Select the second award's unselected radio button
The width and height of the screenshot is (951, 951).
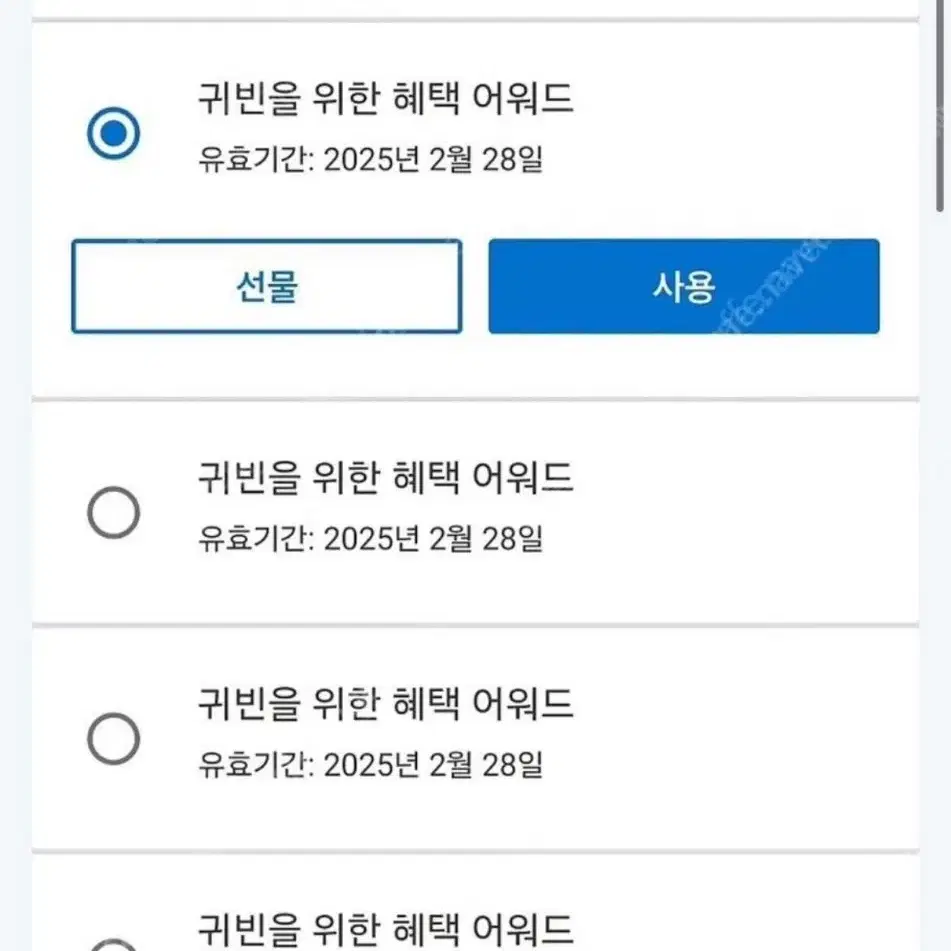tap(113, 512)
